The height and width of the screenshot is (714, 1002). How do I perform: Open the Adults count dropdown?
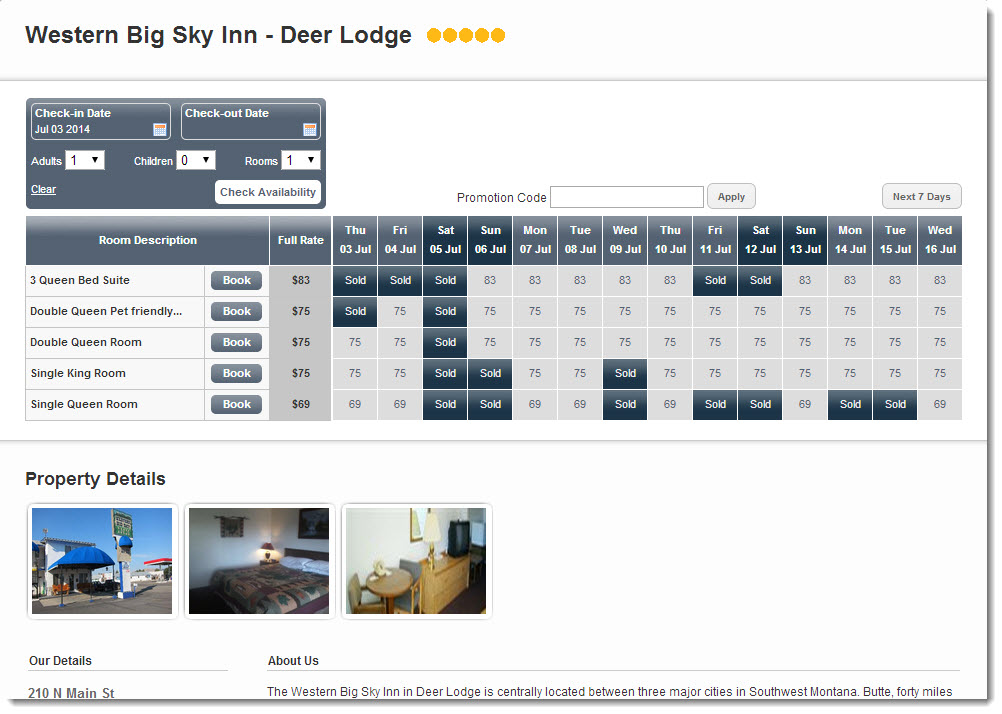tap(85, 160)
